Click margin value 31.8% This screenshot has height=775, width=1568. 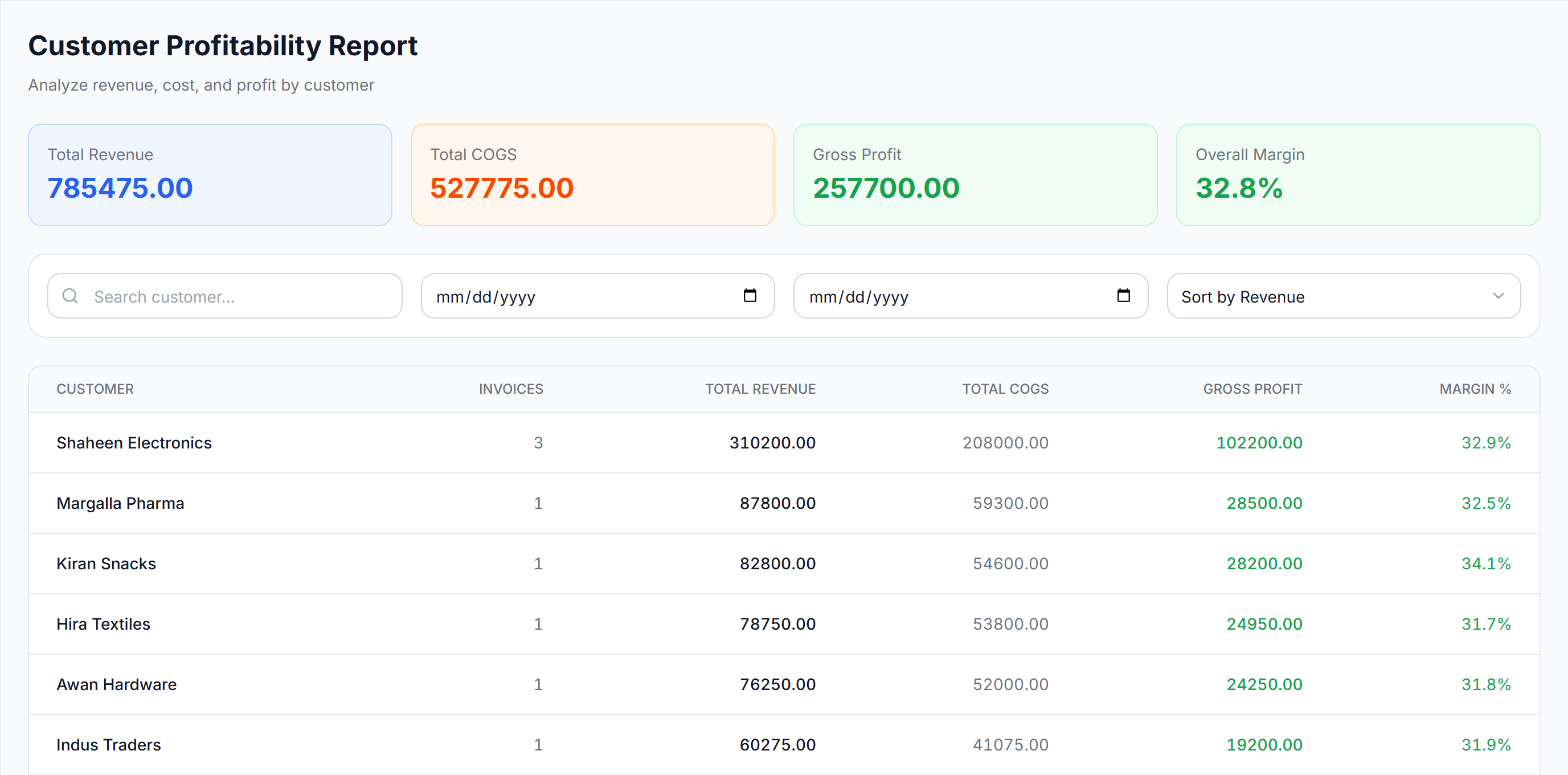coord(1486,684)
